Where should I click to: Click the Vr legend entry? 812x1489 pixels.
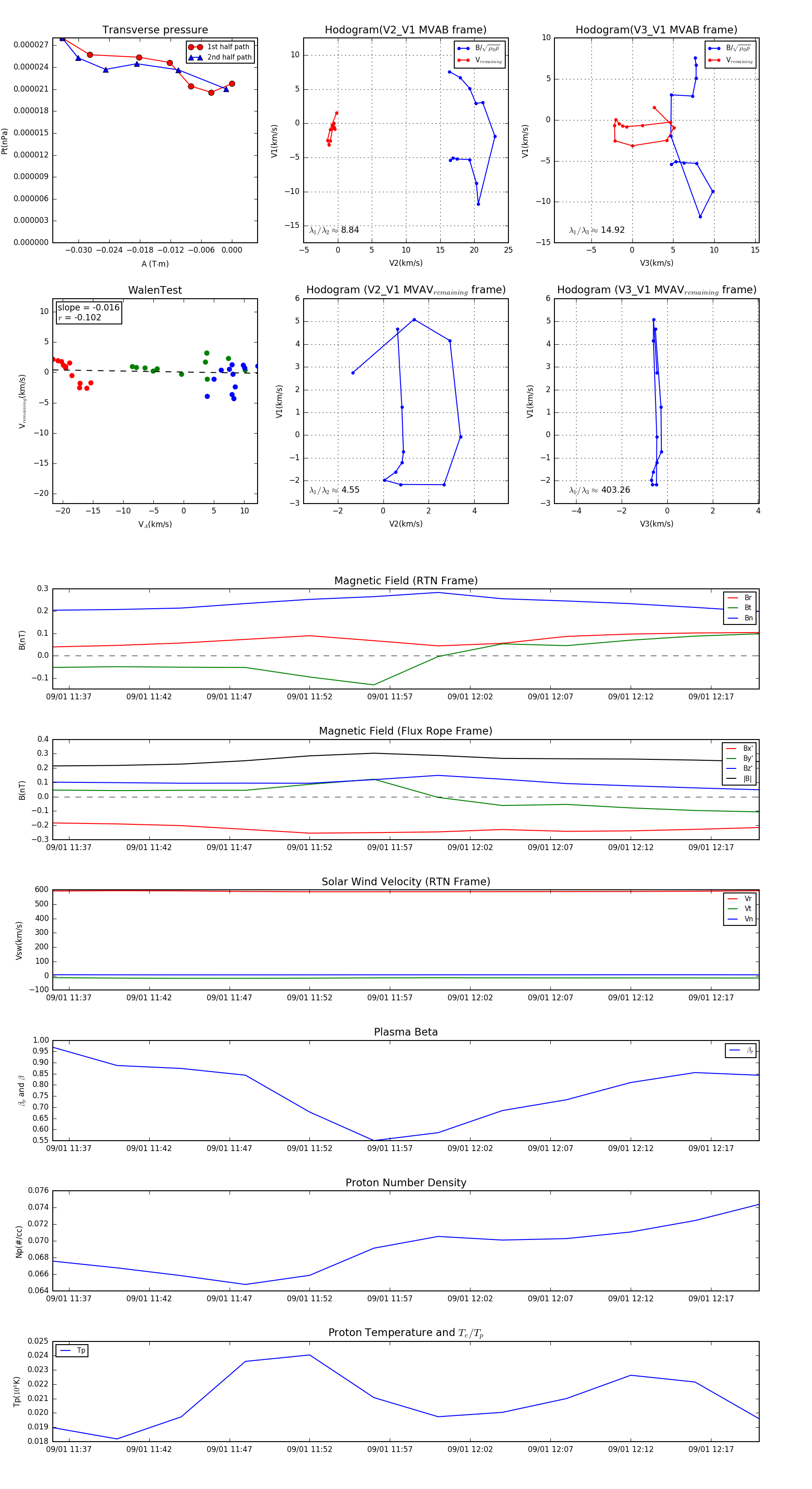pyautogui.click(x=740, y=899)
